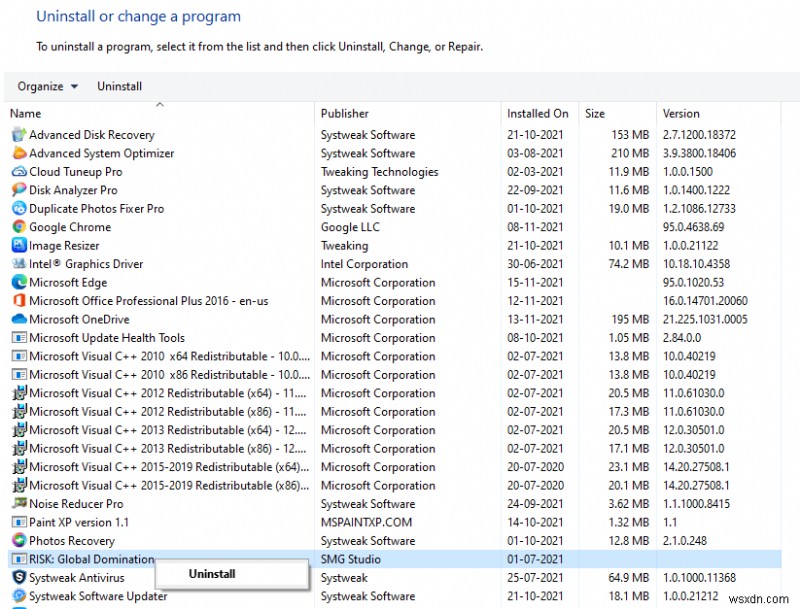Select the Google Chrome entry name

click(x=70, y=227)
